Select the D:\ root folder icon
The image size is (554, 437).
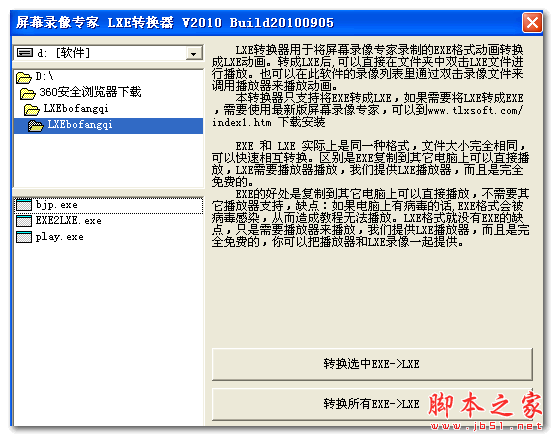[x=24, y=77]
